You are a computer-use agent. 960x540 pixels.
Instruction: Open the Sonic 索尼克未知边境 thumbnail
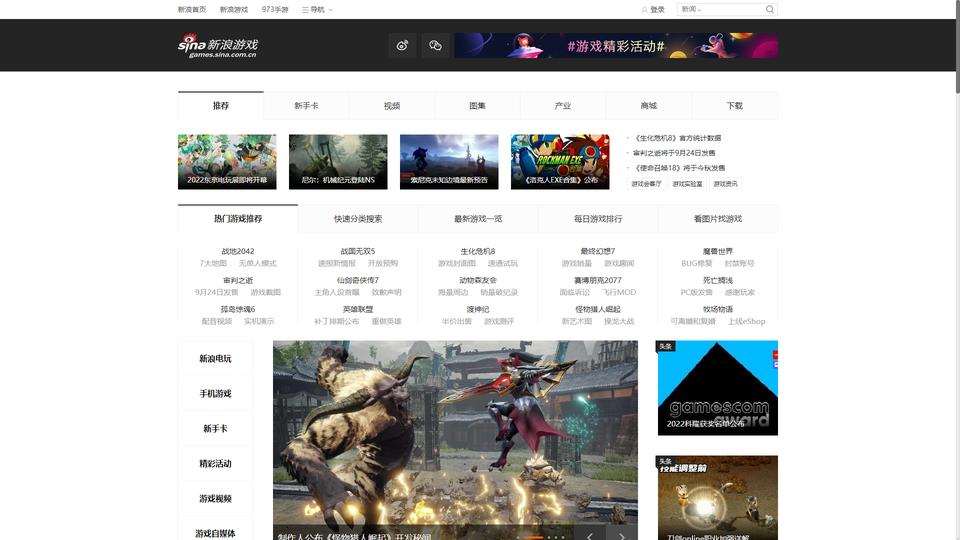click(x=449, y=162)
